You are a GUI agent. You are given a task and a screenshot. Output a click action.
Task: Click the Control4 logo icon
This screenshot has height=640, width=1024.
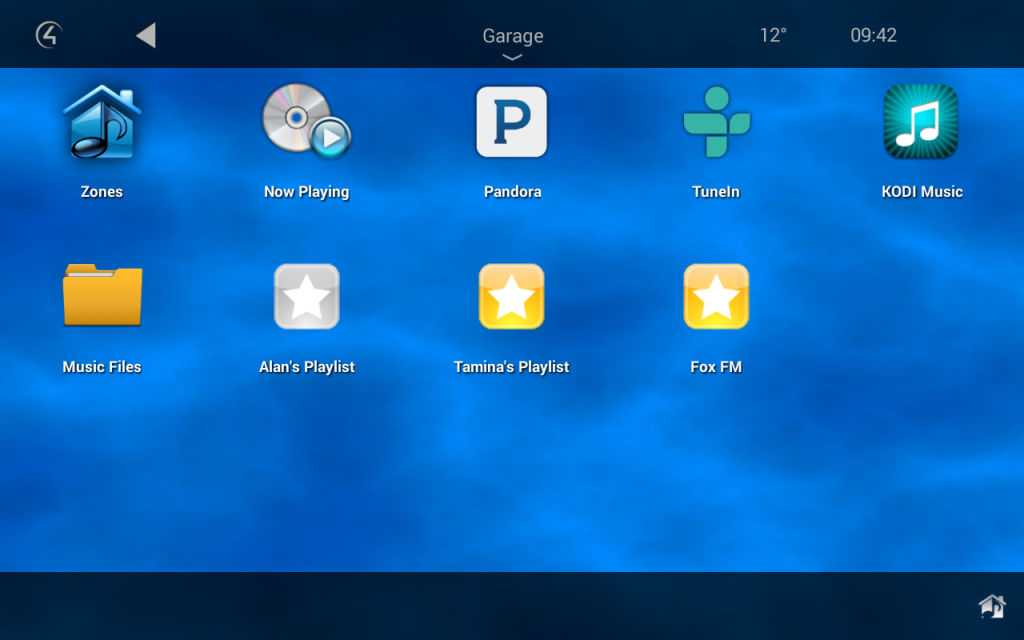pos(49,35)
